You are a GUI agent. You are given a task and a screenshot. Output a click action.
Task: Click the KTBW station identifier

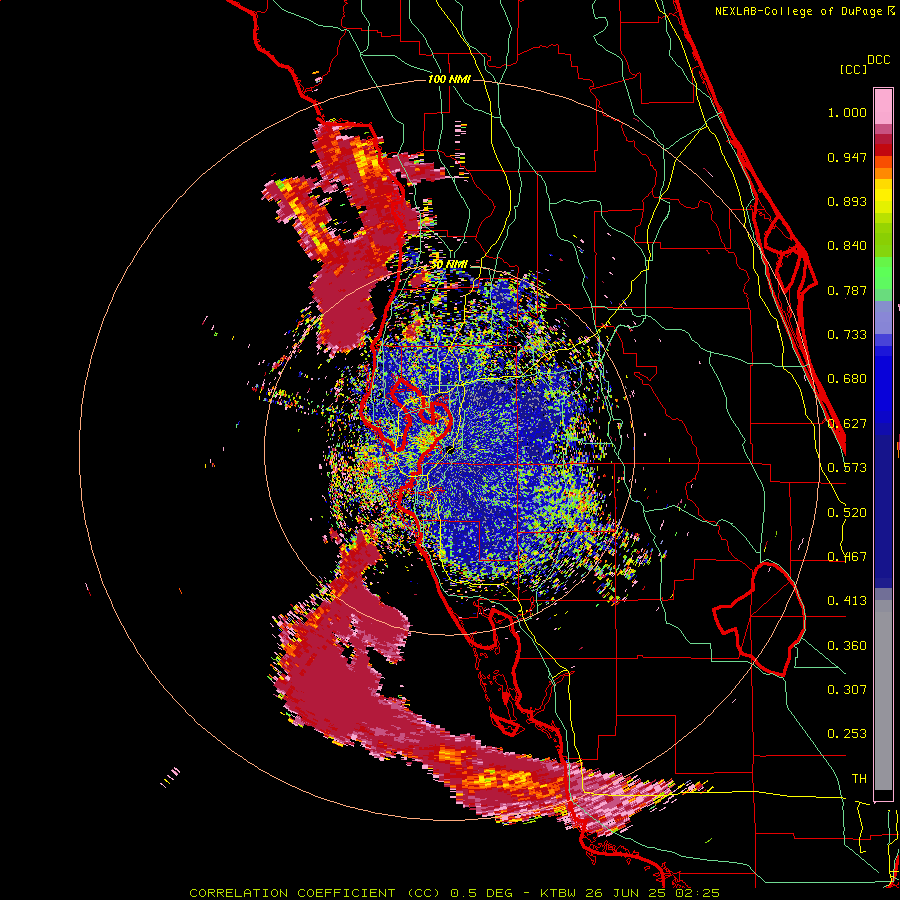click(560, 893)
